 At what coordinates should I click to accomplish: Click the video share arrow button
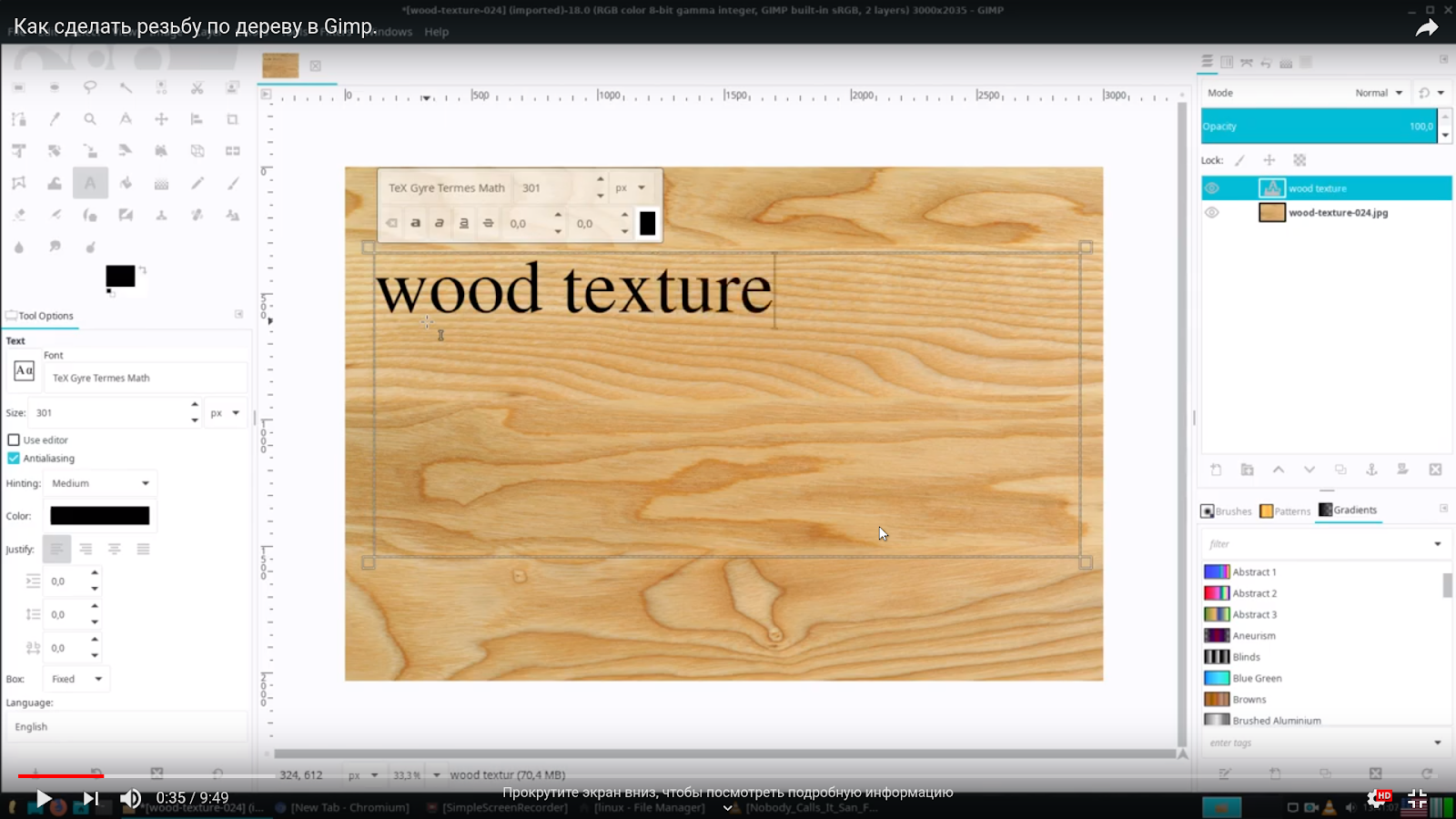(x=1427, y=27)
